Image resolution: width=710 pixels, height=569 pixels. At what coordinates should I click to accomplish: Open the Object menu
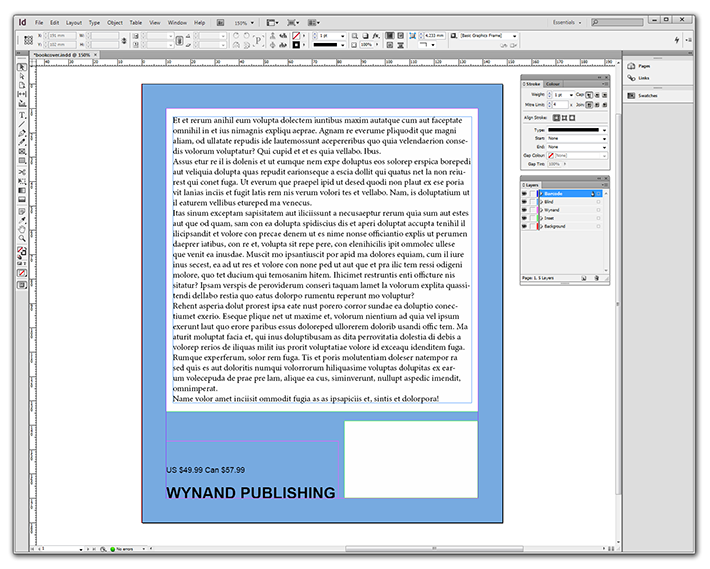(x=115, y=23)
